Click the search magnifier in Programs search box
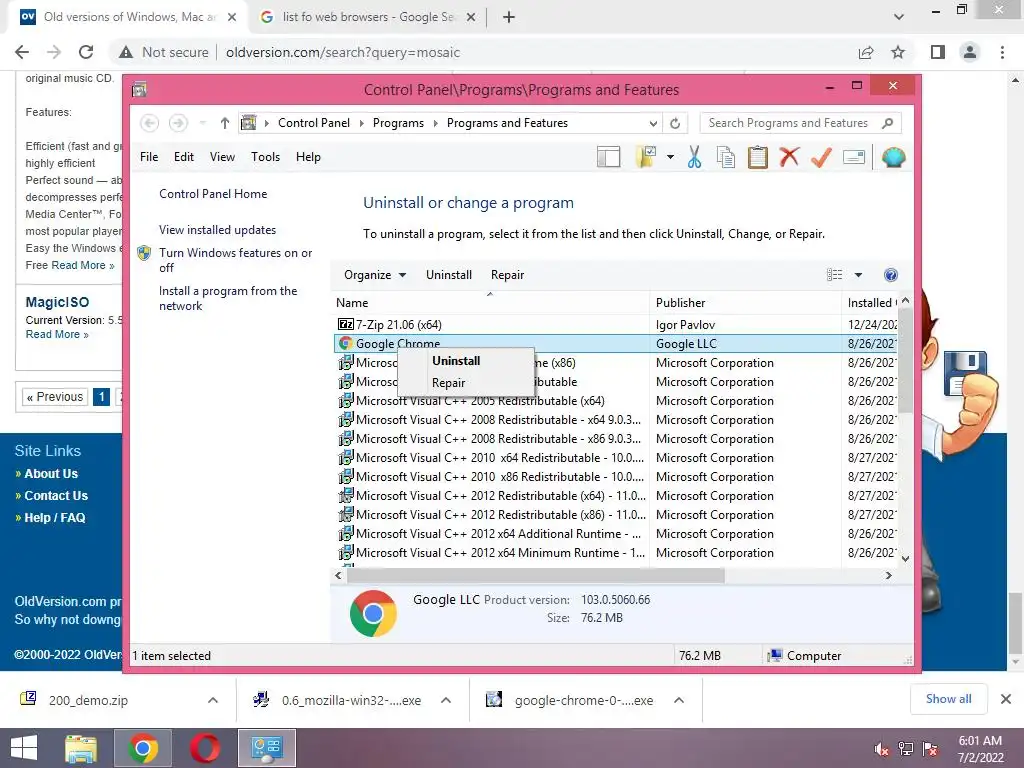Image resolution: width=1024 pixels, height=768 pixels. [x=887, y=123]
